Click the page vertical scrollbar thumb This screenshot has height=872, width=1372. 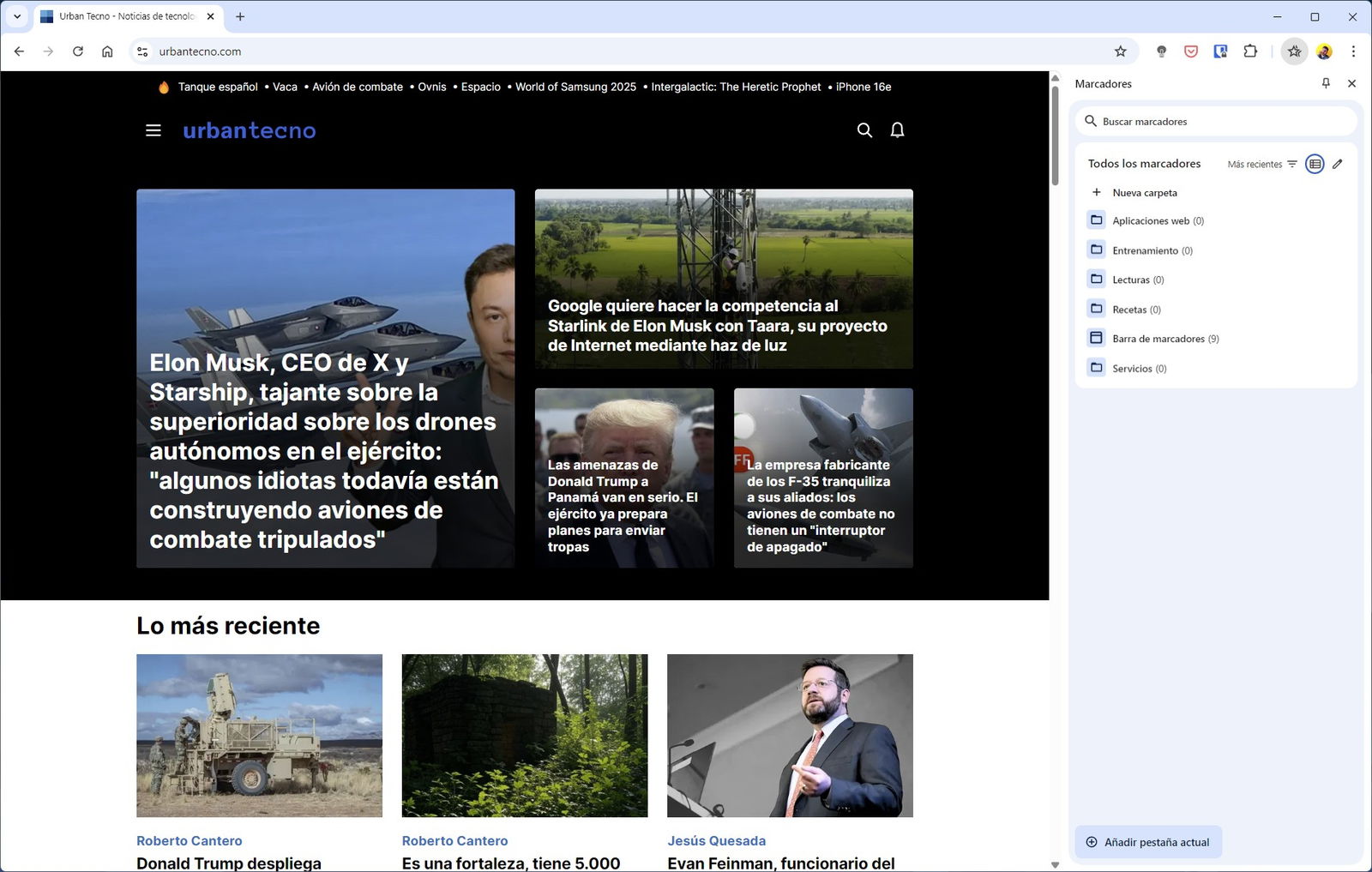[x=1055, y=135]
